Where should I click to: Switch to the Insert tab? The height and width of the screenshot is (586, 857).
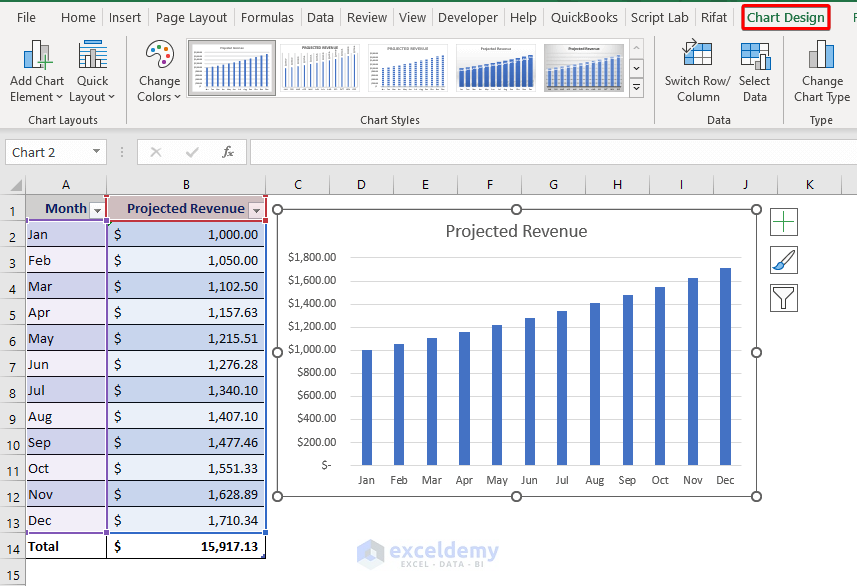pos(125,17)
